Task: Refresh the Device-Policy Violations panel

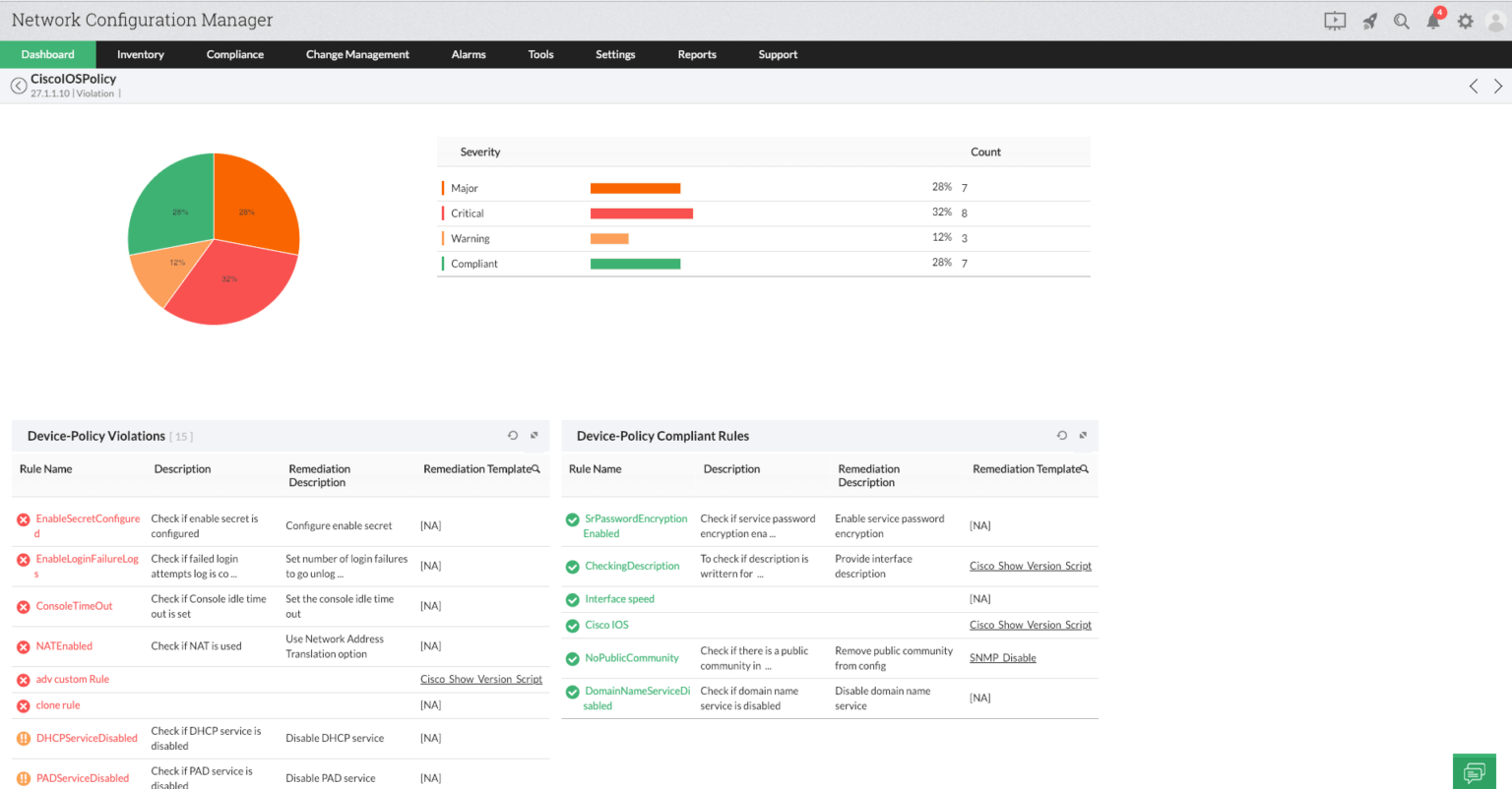Action: 512,434
